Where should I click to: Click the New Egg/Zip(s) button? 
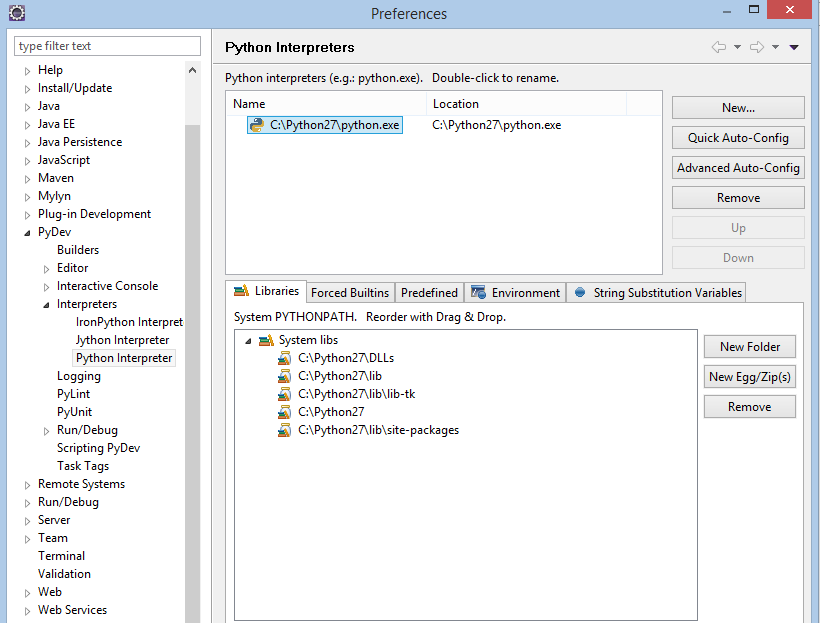pyautogui.click(x=749, y=377)
